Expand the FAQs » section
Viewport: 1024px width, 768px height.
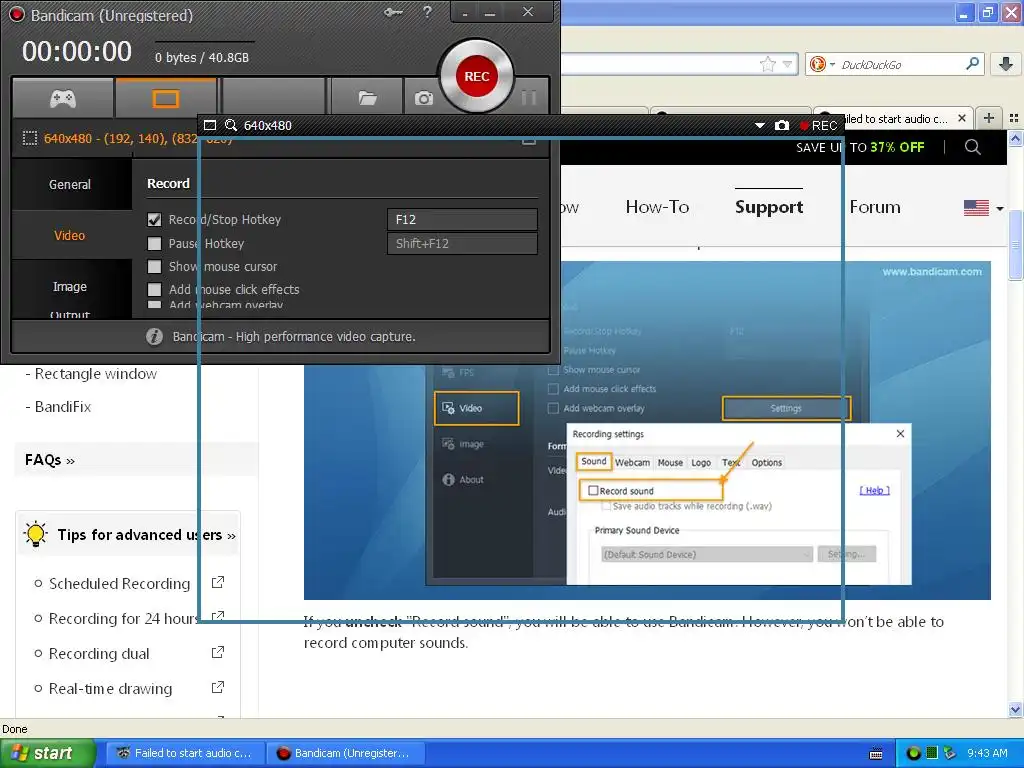click(x=50, y=460)
